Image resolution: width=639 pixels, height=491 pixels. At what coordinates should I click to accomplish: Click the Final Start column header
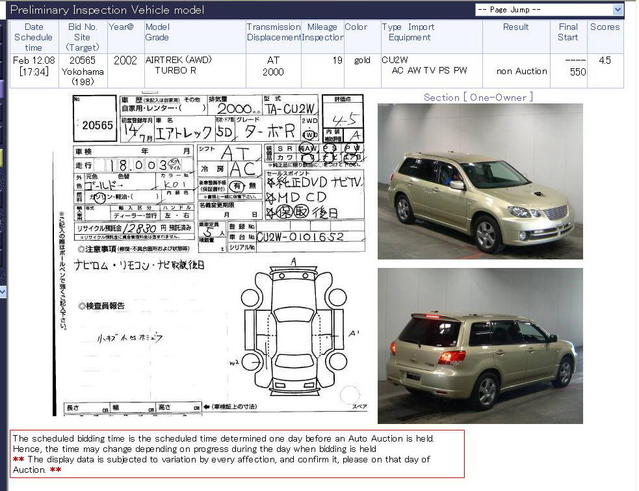pos(568,37)
